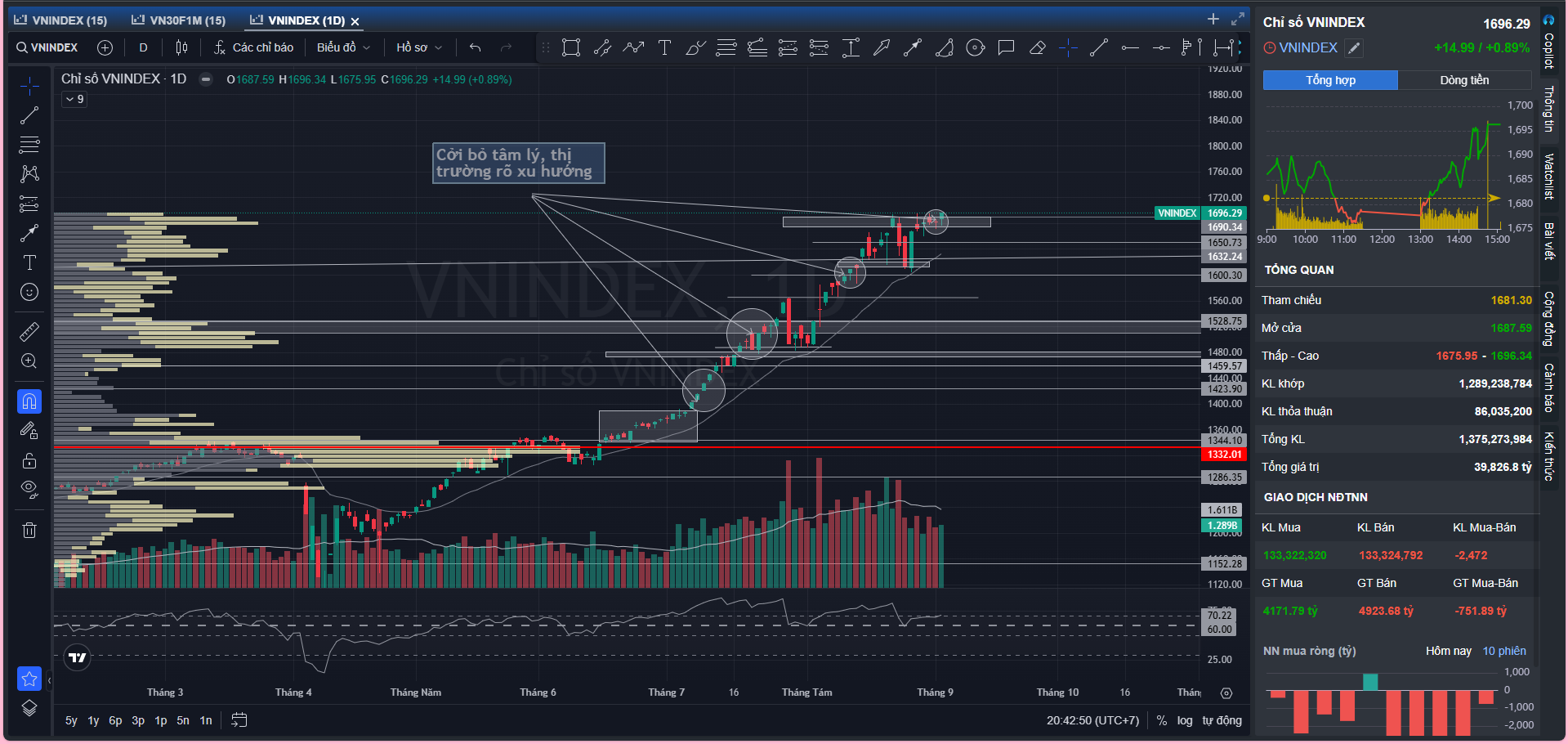Activate the zoom in tool

tap(29, 361)
